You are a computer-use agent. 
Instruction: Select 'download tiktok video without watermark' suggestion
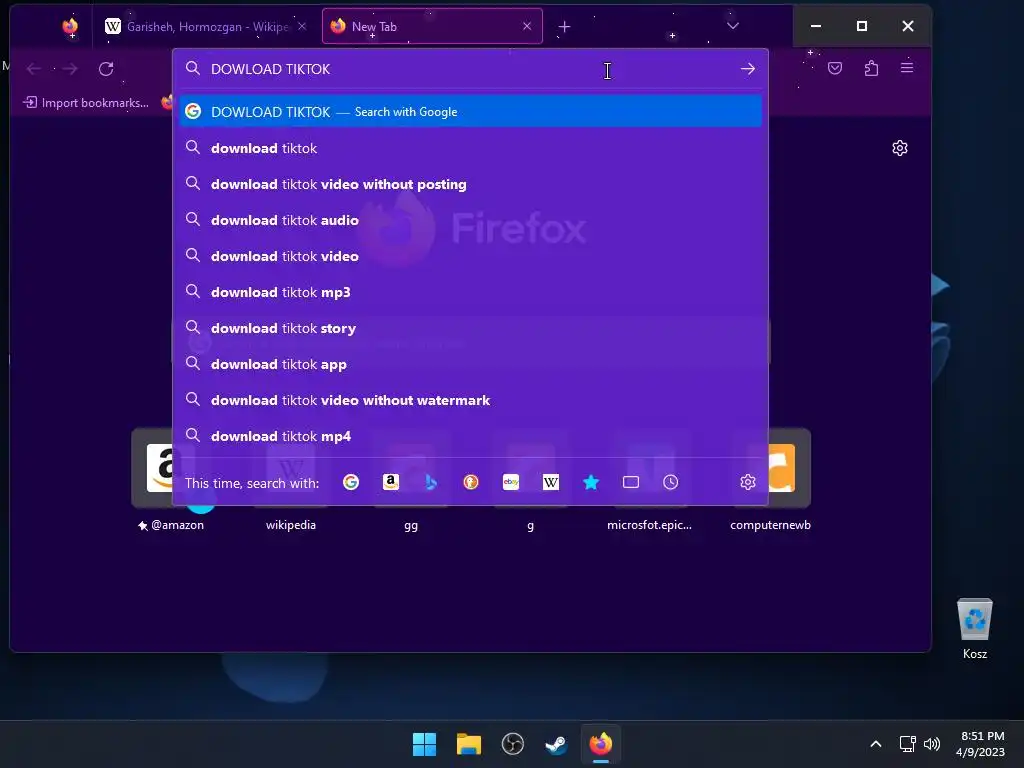click(470, 400)
